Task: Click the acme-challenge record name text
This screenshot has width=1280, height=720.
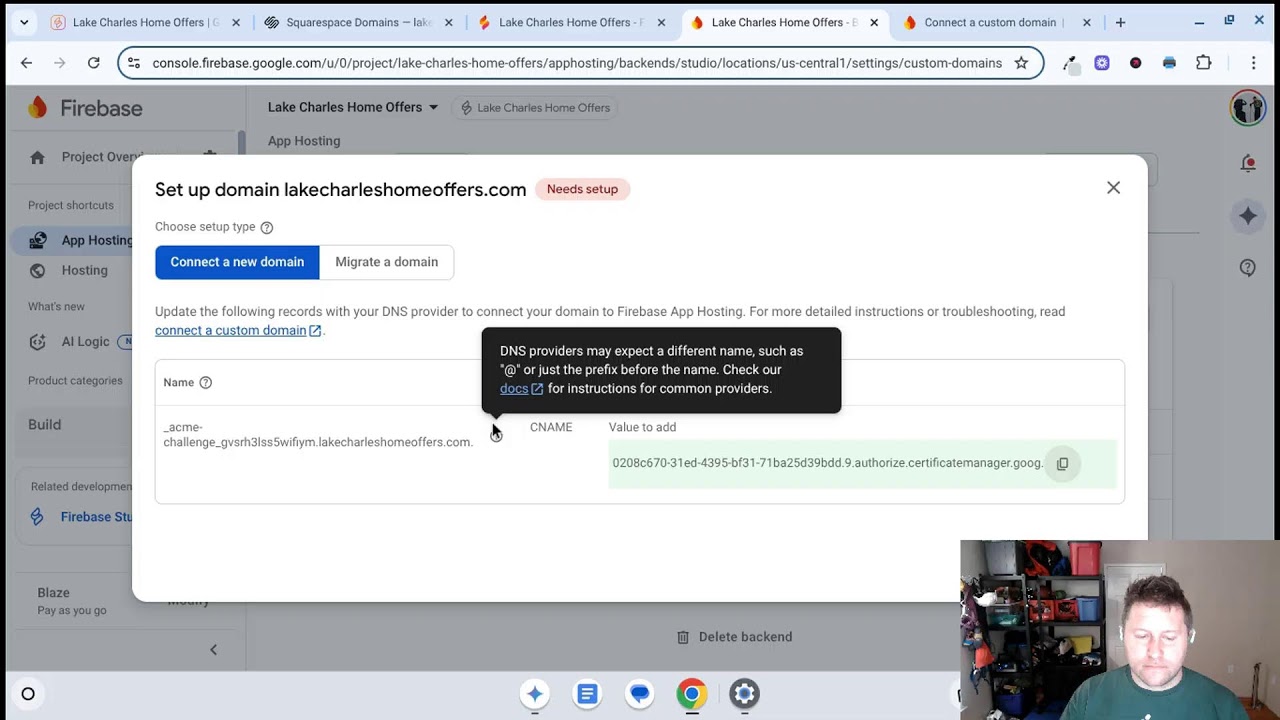Action: tap(318, 434)
